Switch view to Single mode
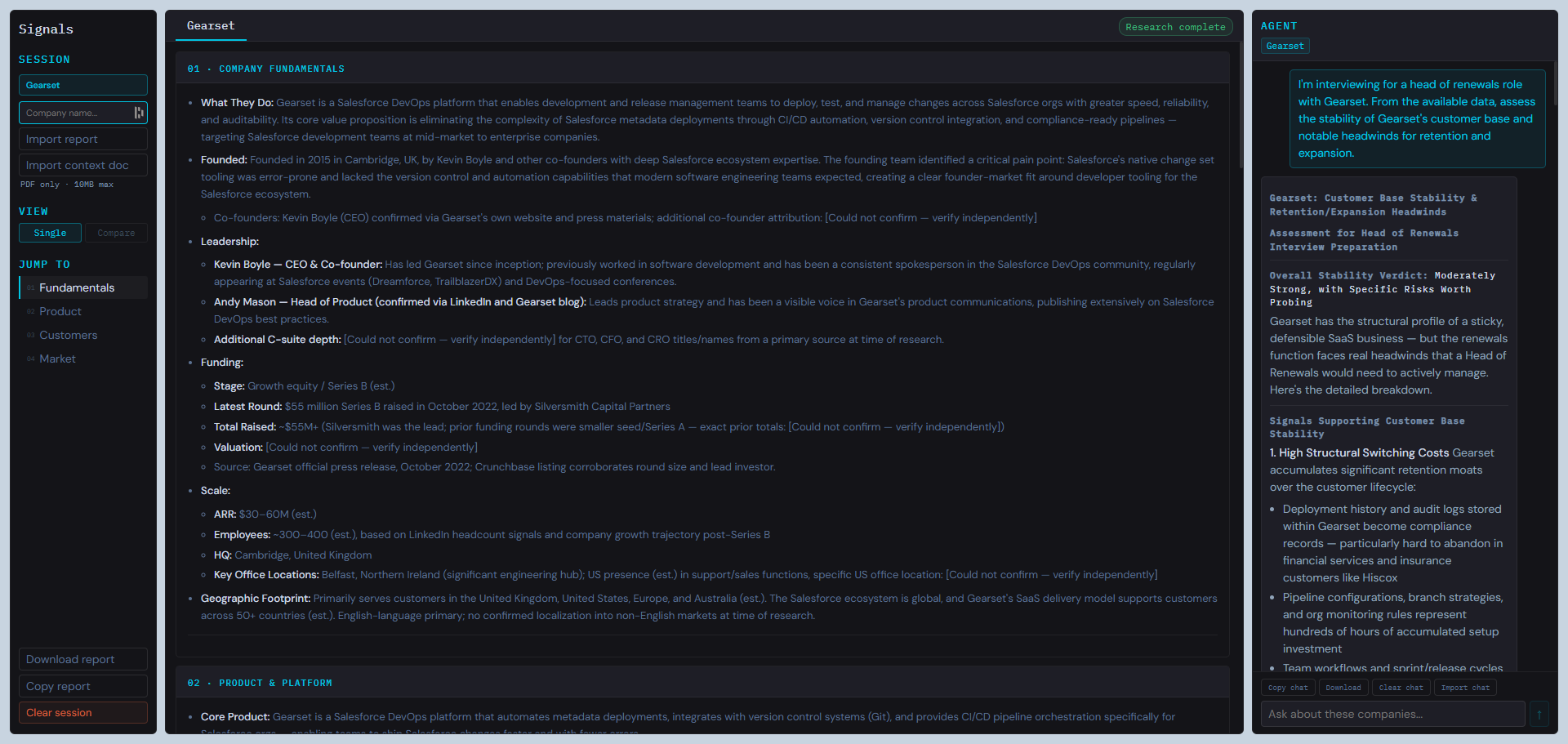 [50, 233]
